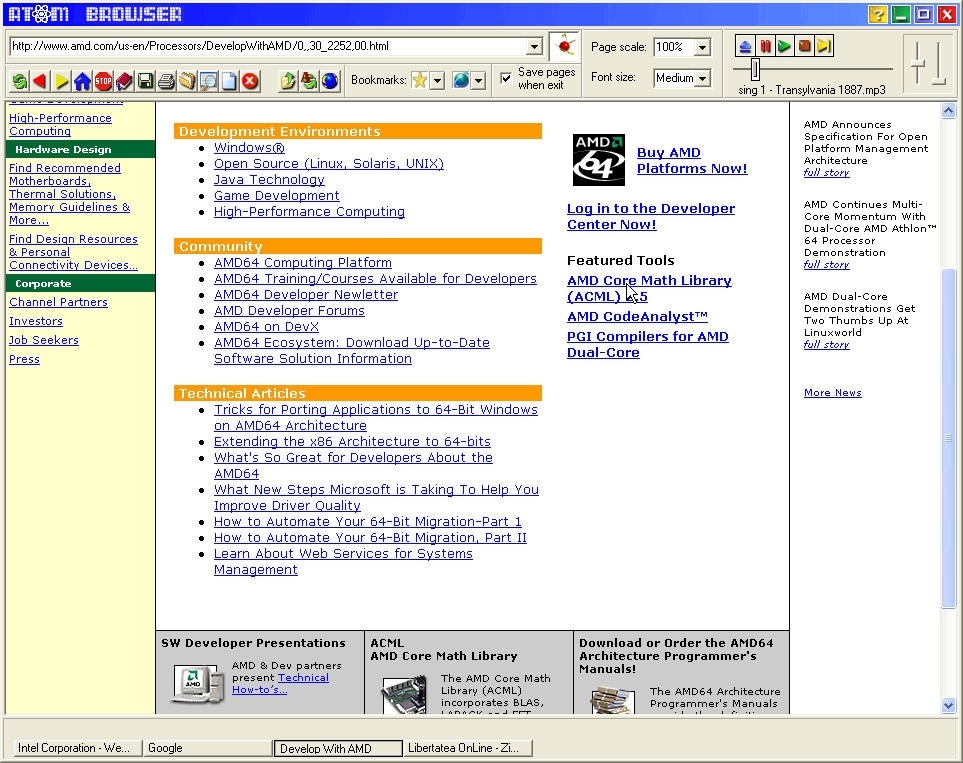Save the page with the floppy disk icon
The width and height of the screenshot is (963, 763).
(146, 81)
